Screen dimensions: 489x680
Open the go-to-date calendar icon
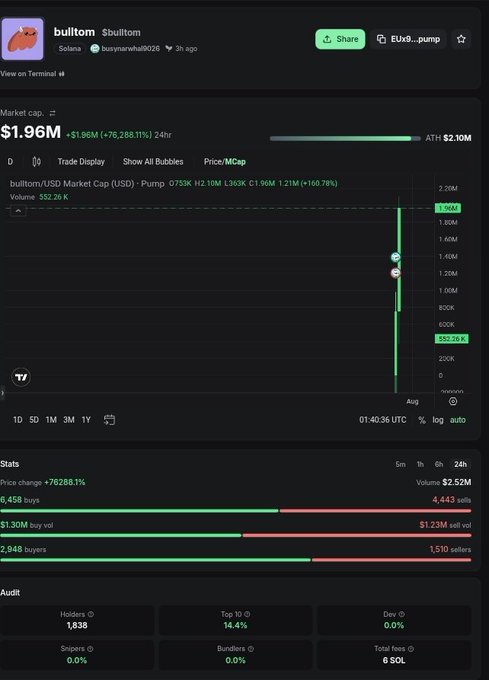(x=109, y=420)
